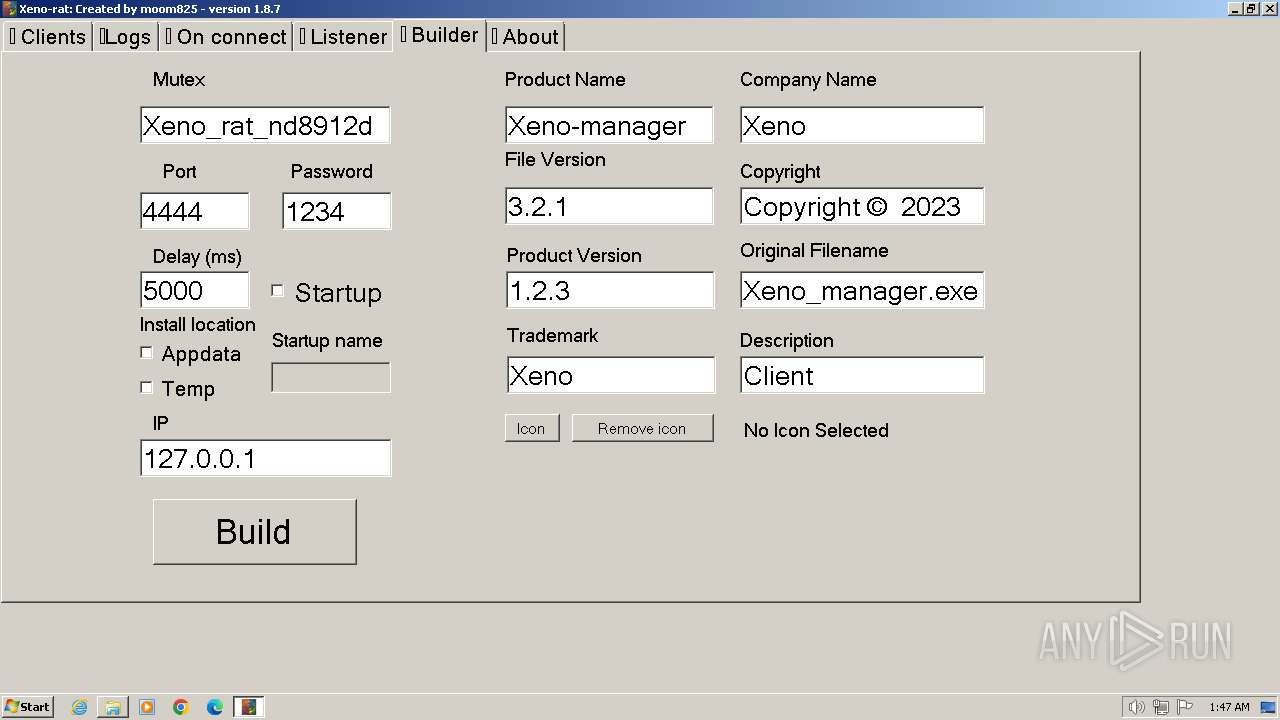Enable the Startup checkbox
The height and width of the screenshot is (720, 1280).
tap(278, 291)
